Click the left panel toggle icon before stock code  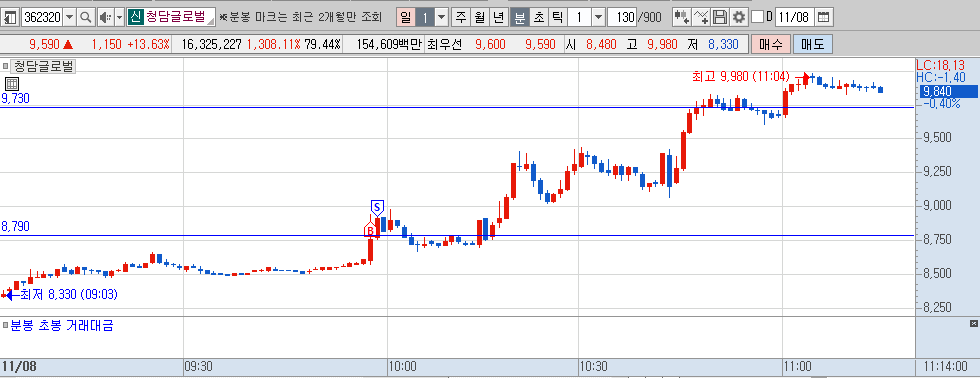coord(11,17)
